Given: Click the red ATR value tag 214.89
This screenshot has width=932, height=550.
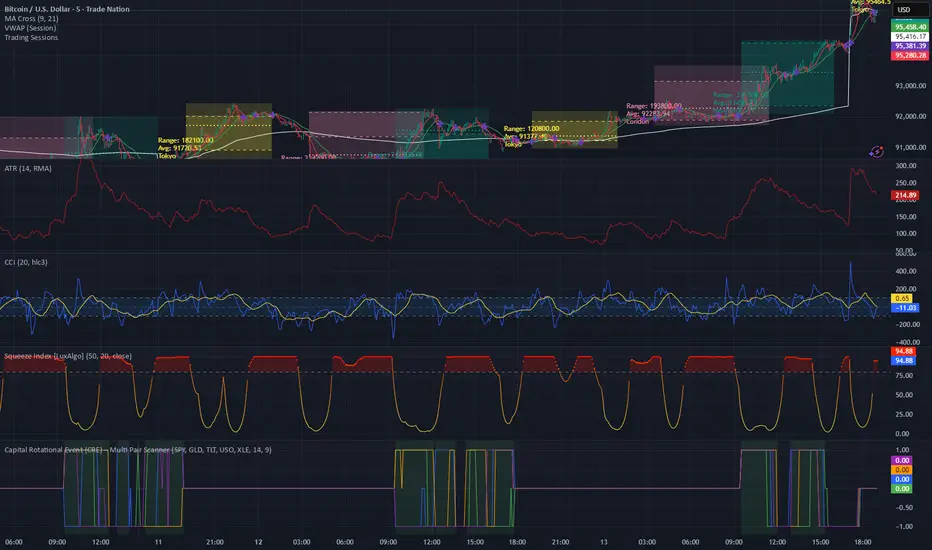Looking at the screenshot, I should (x=905, y=195).
